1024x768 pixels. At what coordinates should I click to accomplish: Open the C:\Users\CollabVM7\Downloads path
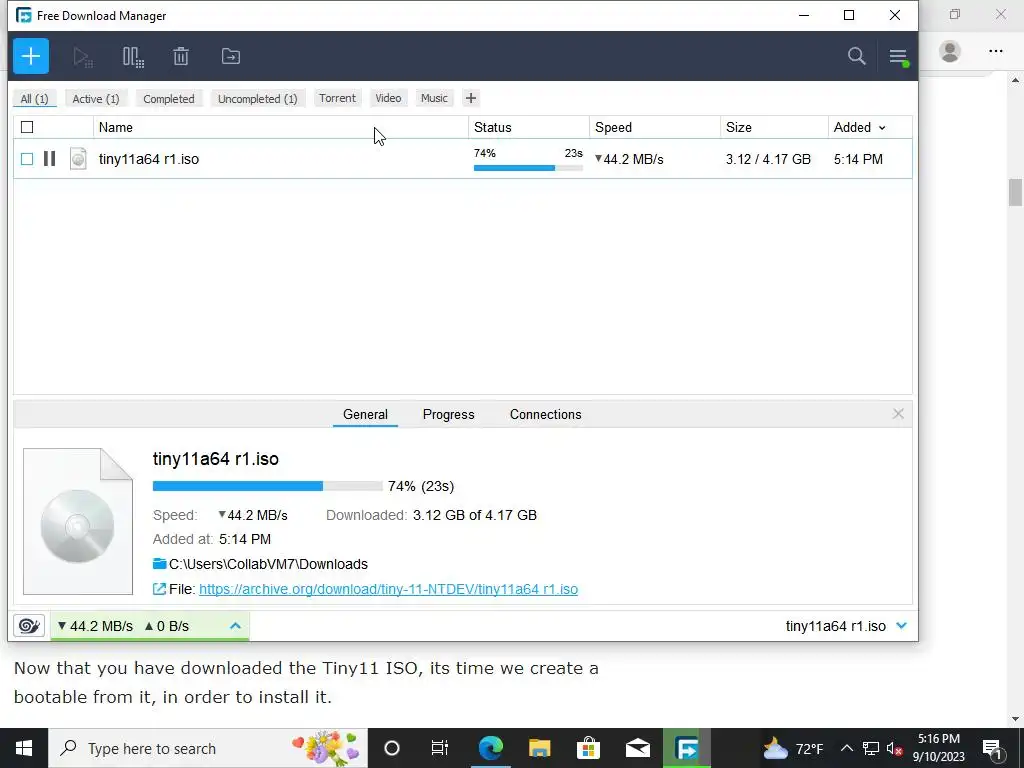tap(268, 564)
